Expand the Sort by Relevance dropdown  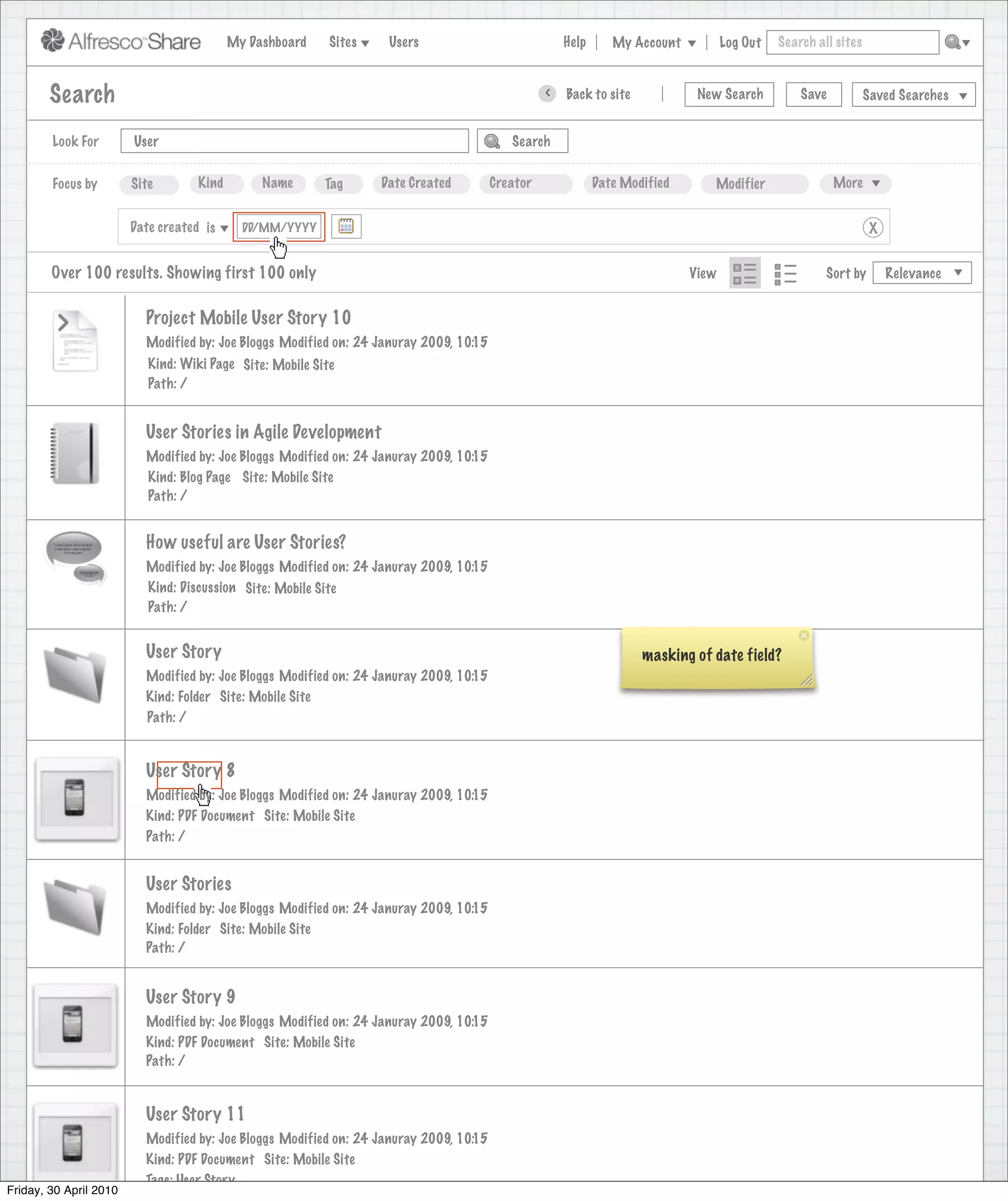[922, 273]
